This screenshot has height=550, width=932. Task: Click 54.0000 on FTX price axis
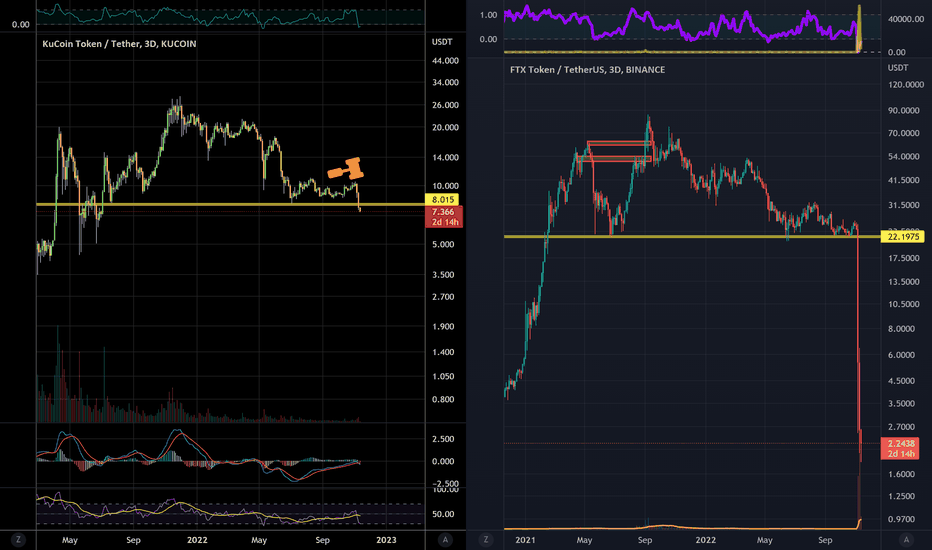pos(903,156)
